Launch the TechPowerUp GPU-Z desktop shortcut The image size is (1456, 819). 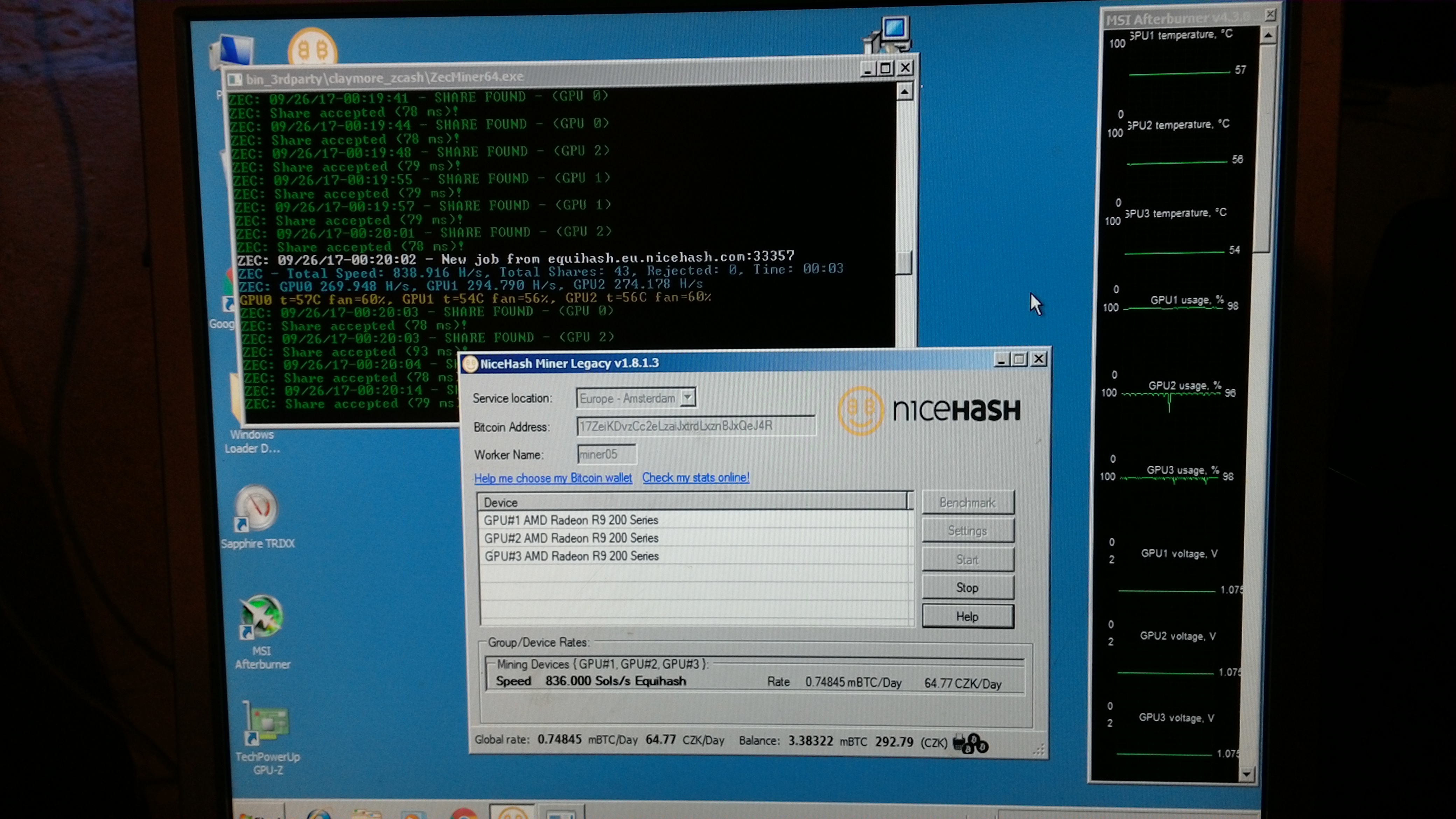tap(267, 738)
